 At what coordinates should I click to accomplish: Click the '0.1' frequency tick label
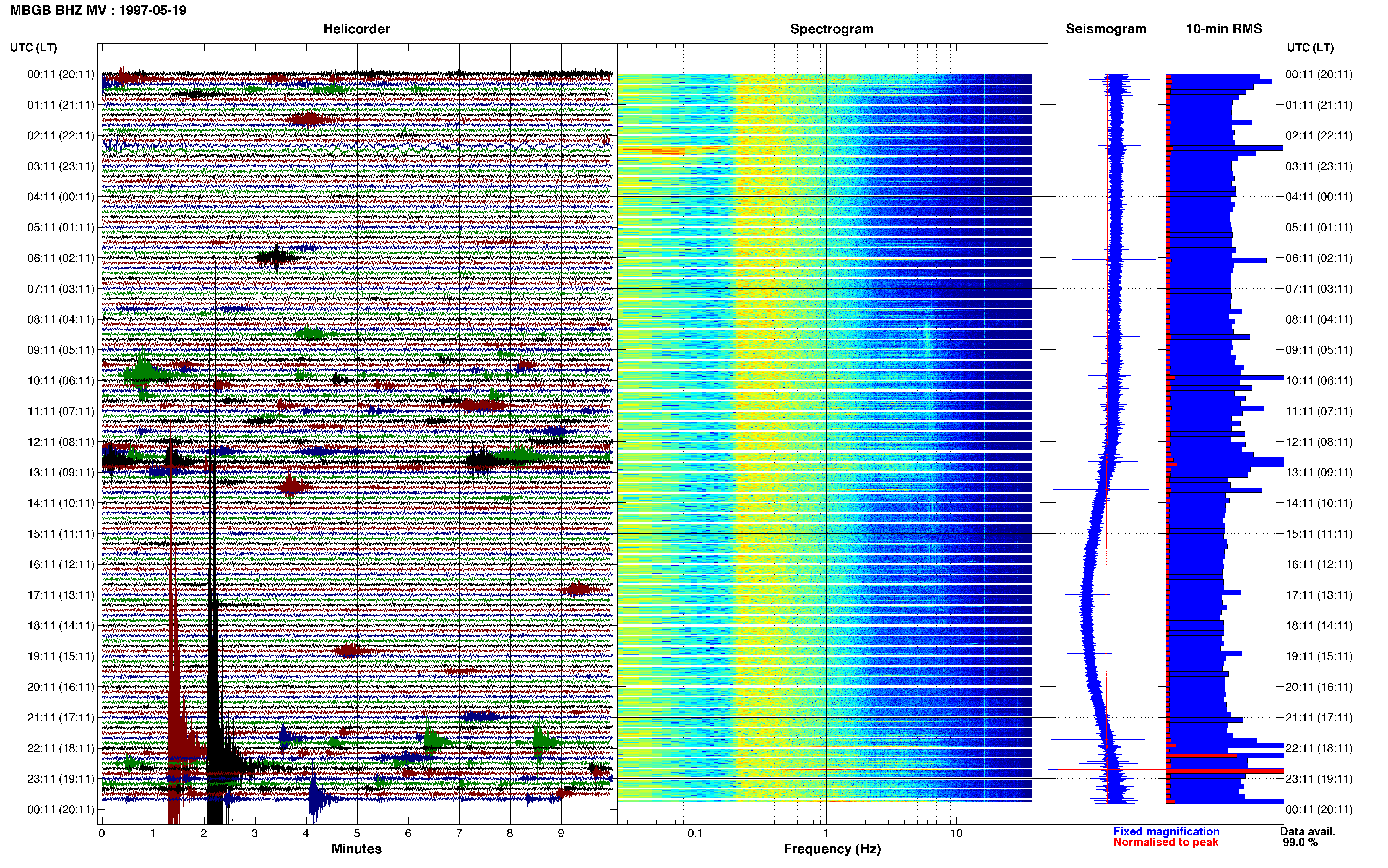coord(695,833)
